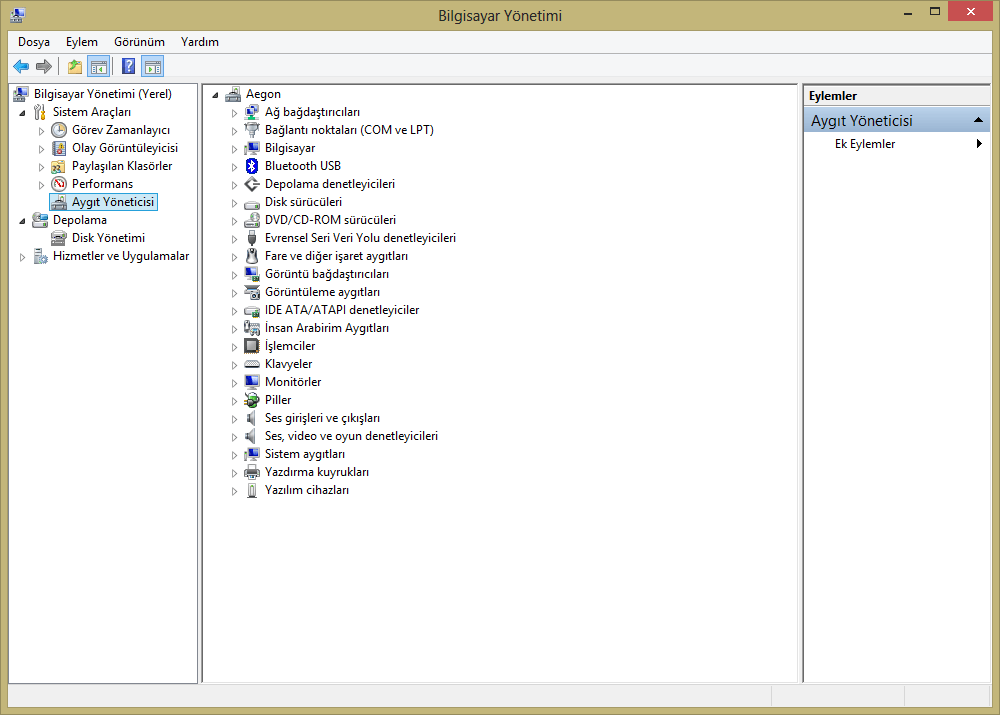
Task: Click the Piller battery icon
Action: click(252, 400)
